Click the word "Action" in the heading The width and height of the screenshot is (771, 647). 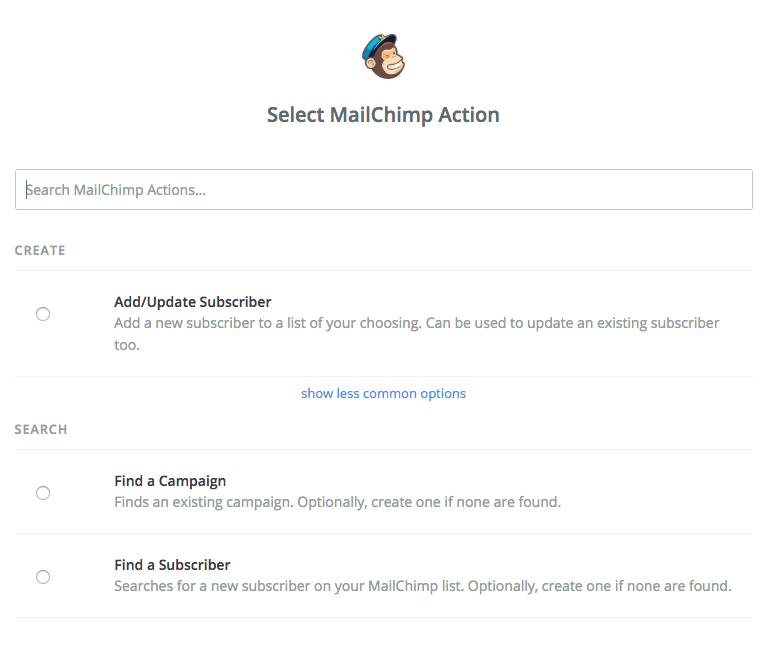pos(470,115)
